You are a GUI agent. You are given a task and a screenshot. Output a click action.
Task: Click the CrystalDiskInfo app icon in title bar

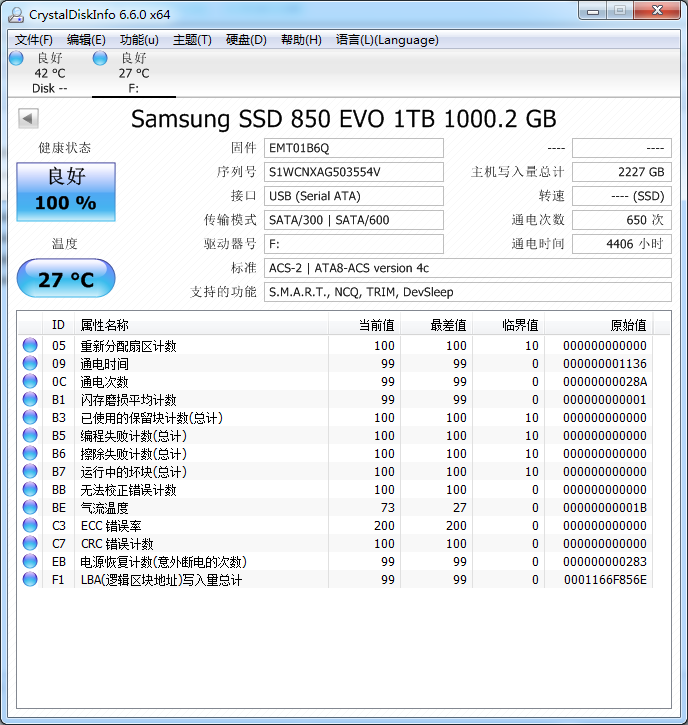point(16,14)
